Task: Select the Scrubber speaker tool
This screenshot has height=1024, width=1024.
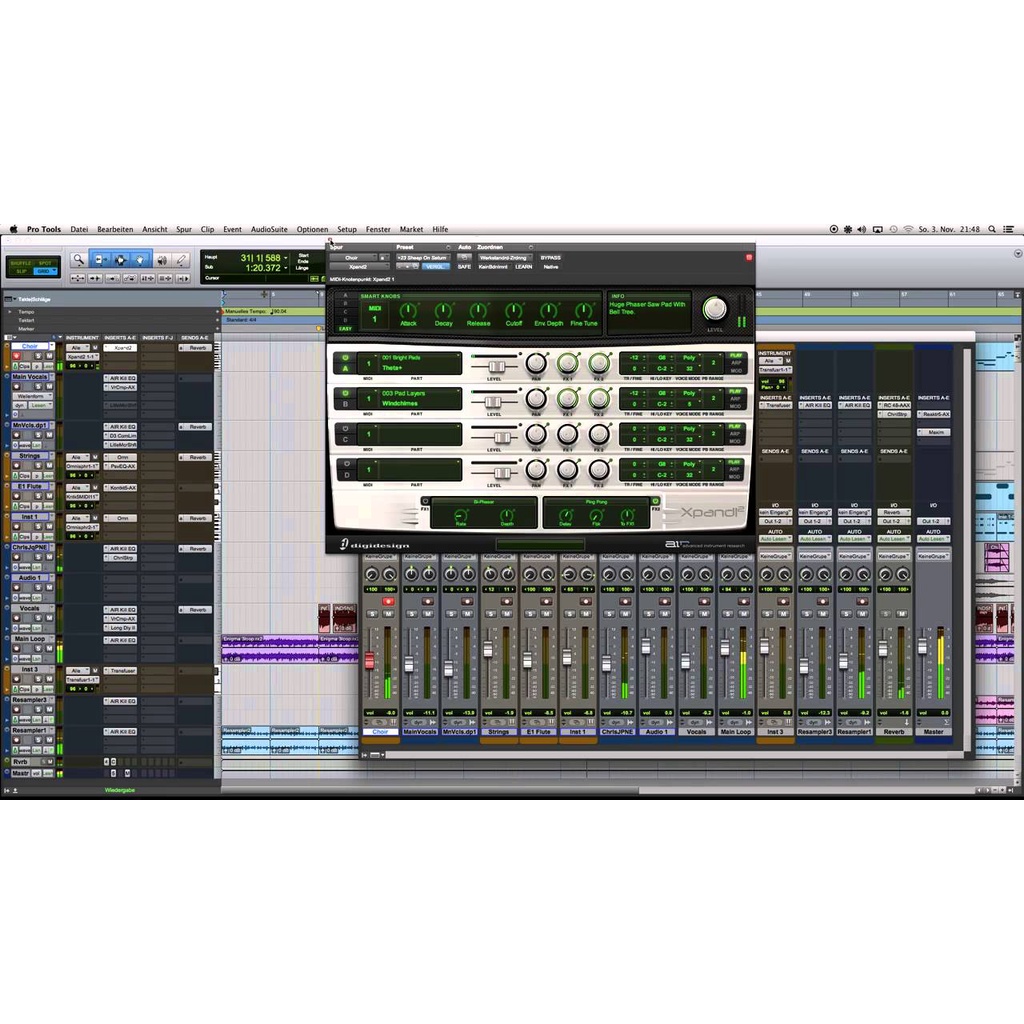Action: tap(162, 260)
